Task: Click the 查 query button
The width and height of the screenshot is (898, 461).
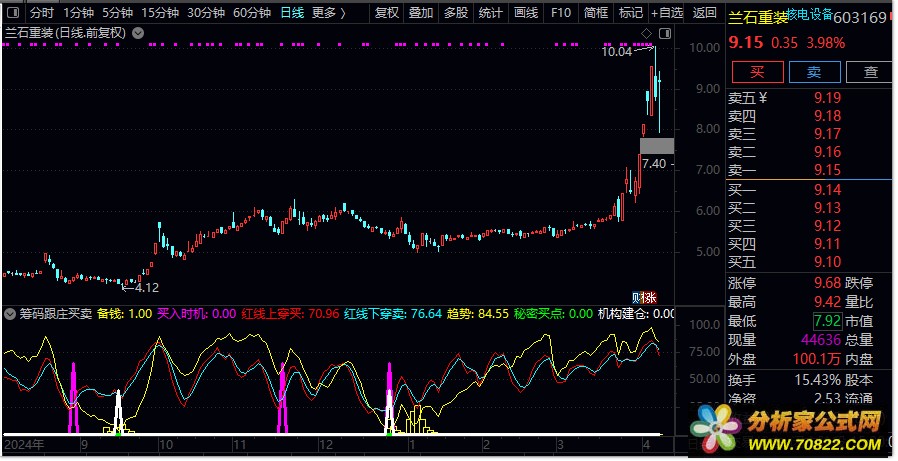Action: [871, 72]
